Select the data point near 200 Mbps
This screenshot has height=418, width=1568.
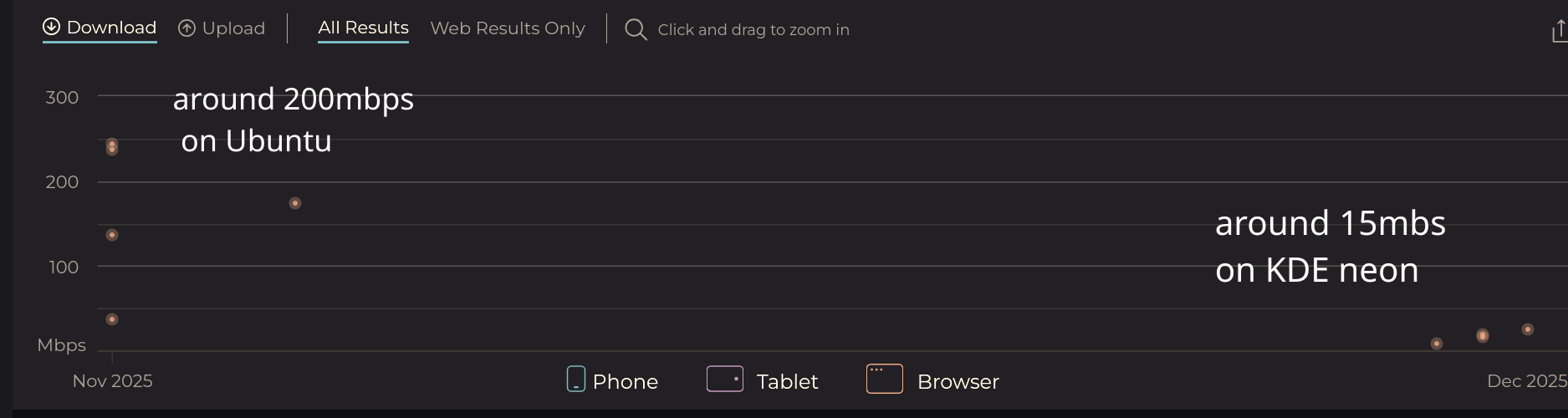(295, 203)
